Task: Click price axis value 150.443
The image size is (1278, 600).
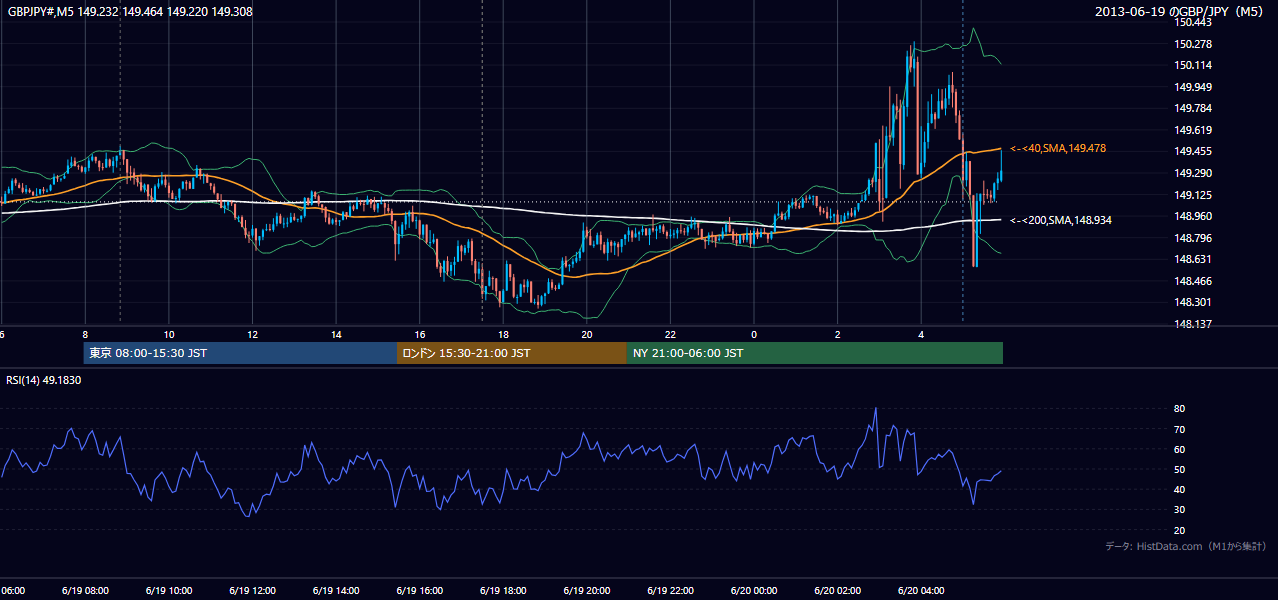Action: point(1193,22)
